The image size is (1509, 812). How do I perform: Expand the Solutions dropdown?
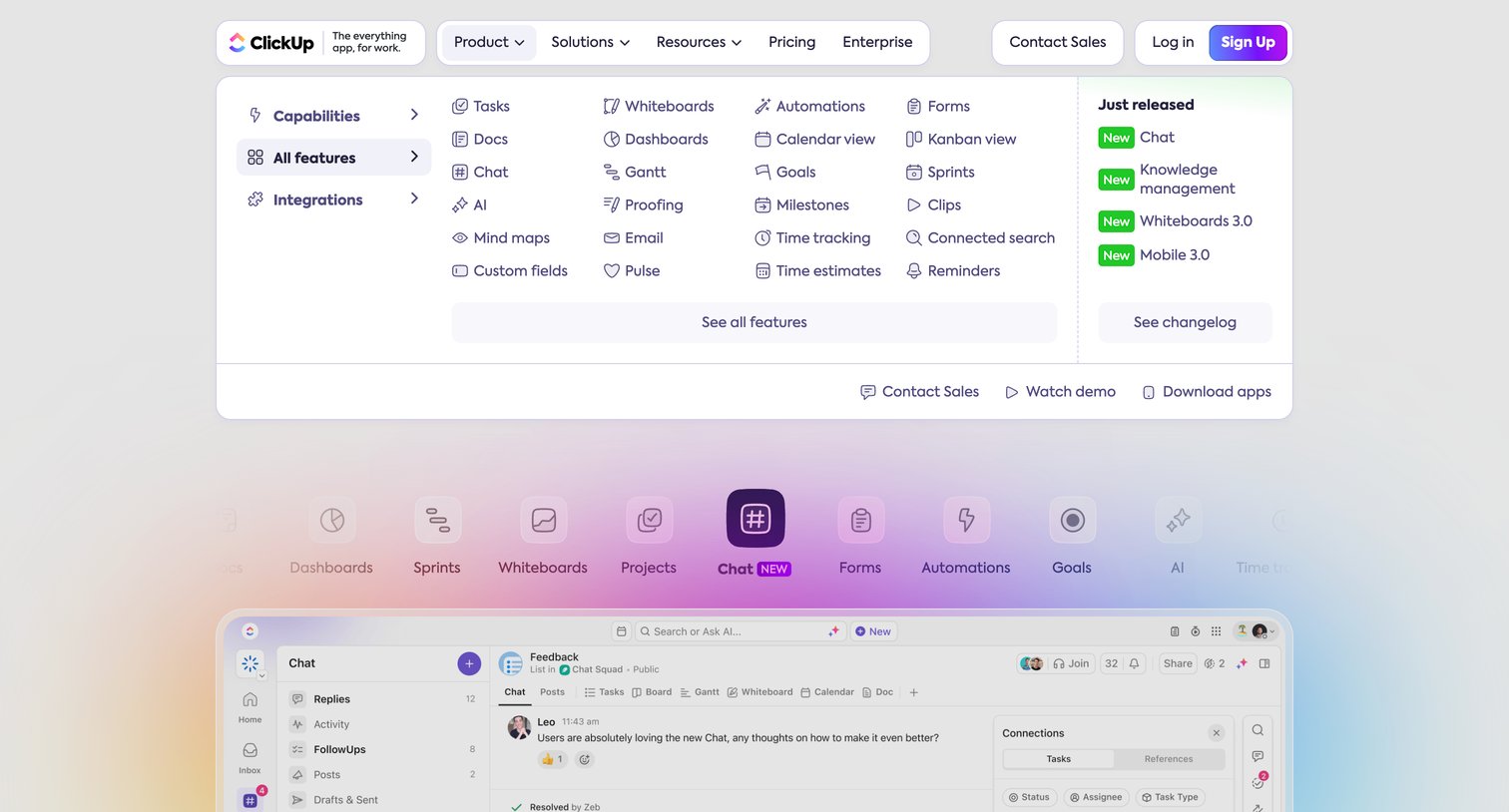coord(591,42)
